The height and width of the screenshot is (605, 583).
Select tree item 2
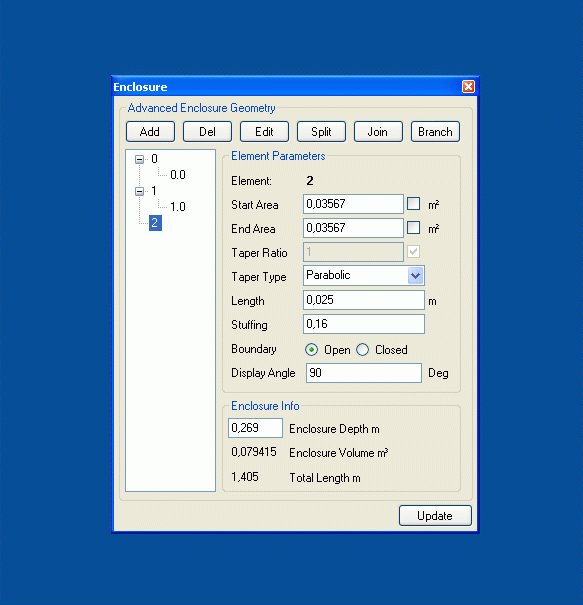click(155, 223)
